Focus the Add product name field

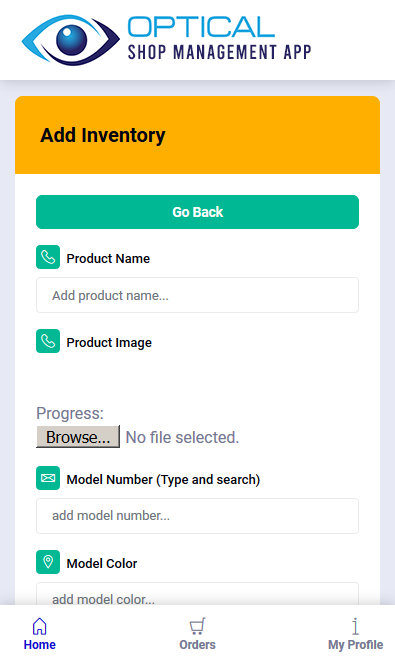tap(198, 295)
